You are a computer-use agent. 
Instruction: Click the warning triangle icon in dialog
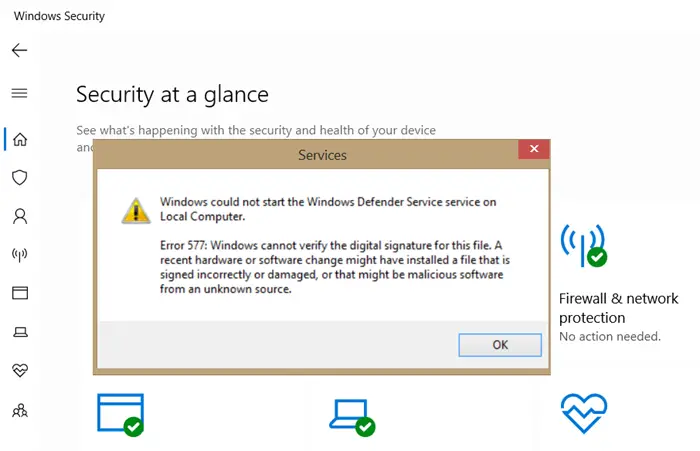pyautogui.click(x=136, y=210)
